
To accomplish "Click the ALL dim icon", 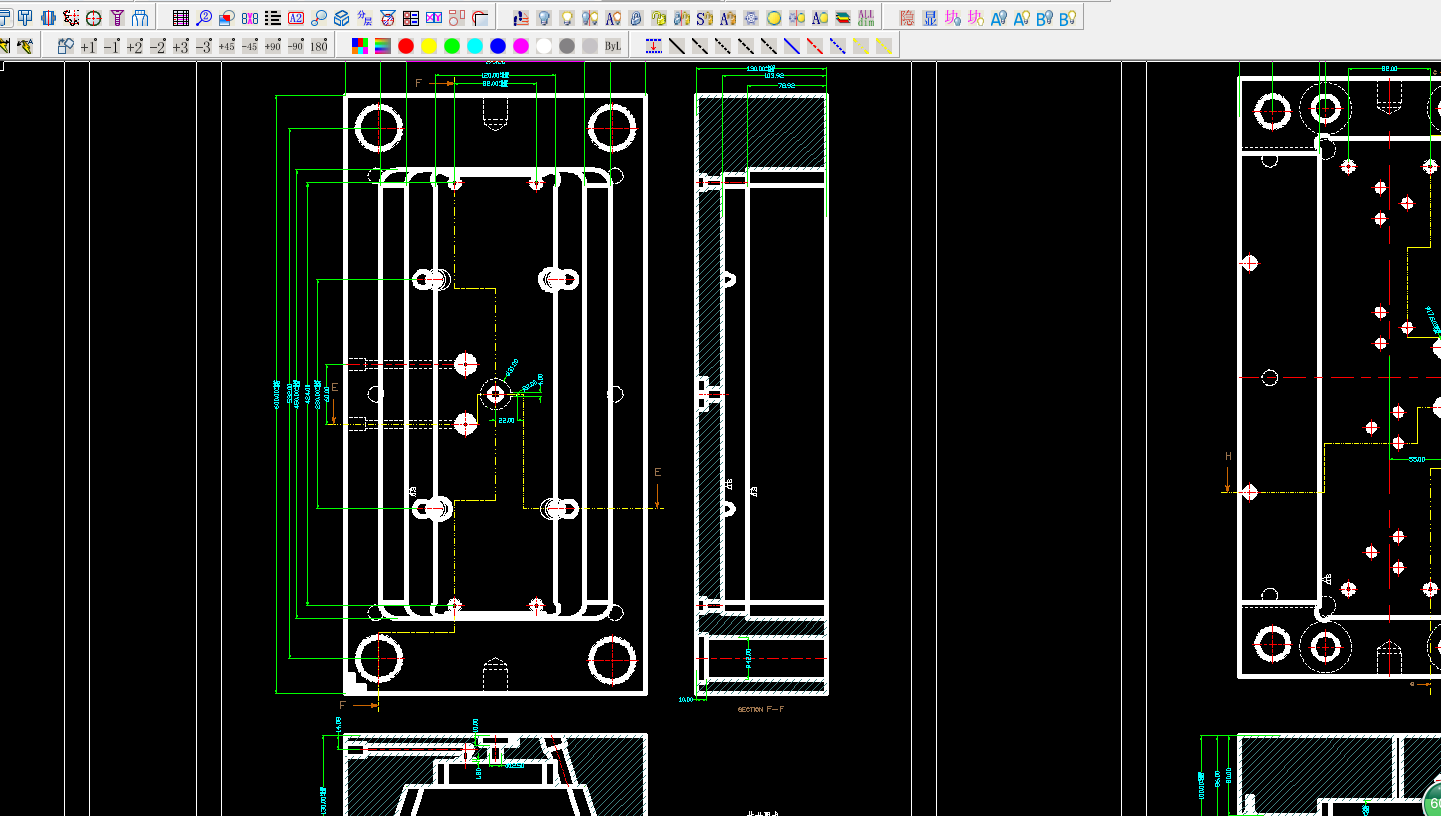I will tap(866, 18).
